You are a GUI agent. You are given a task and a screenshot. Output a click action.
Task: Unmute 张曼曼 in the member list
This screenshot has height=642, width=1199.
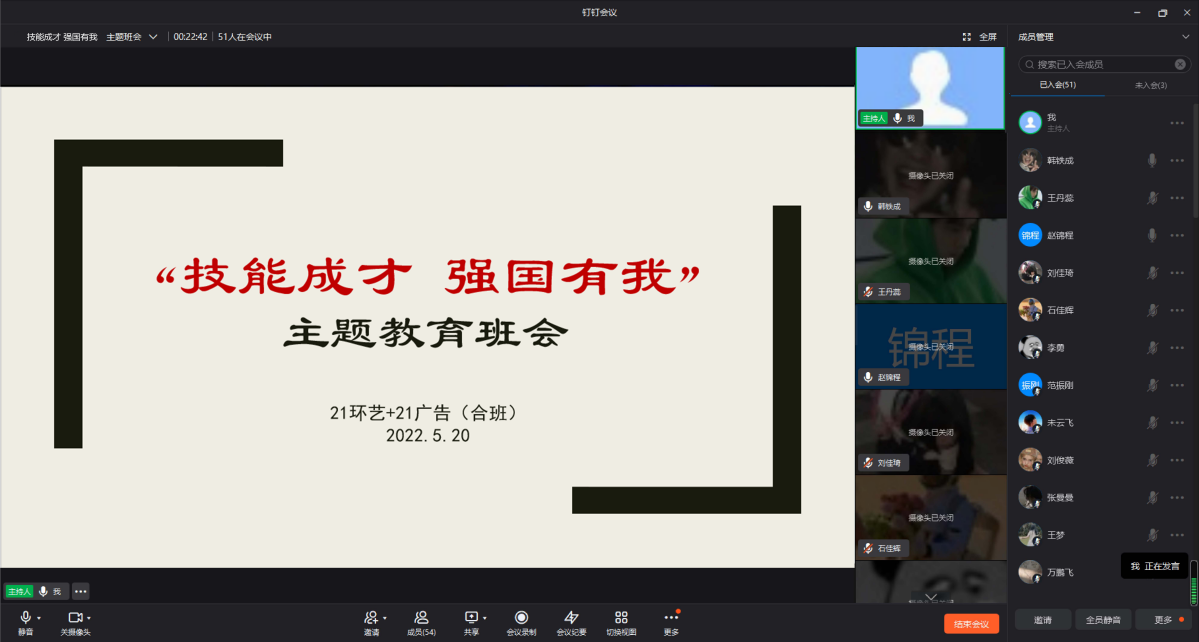(x=1152, y=498)
